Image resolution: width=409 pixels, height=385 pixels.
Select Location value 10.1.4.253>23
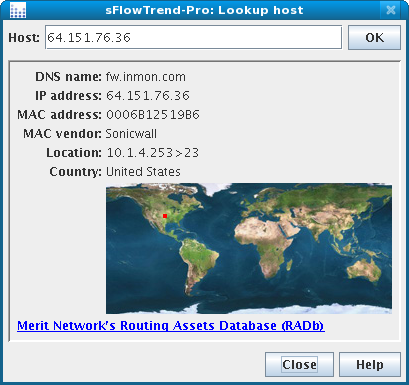click(153, 153)
